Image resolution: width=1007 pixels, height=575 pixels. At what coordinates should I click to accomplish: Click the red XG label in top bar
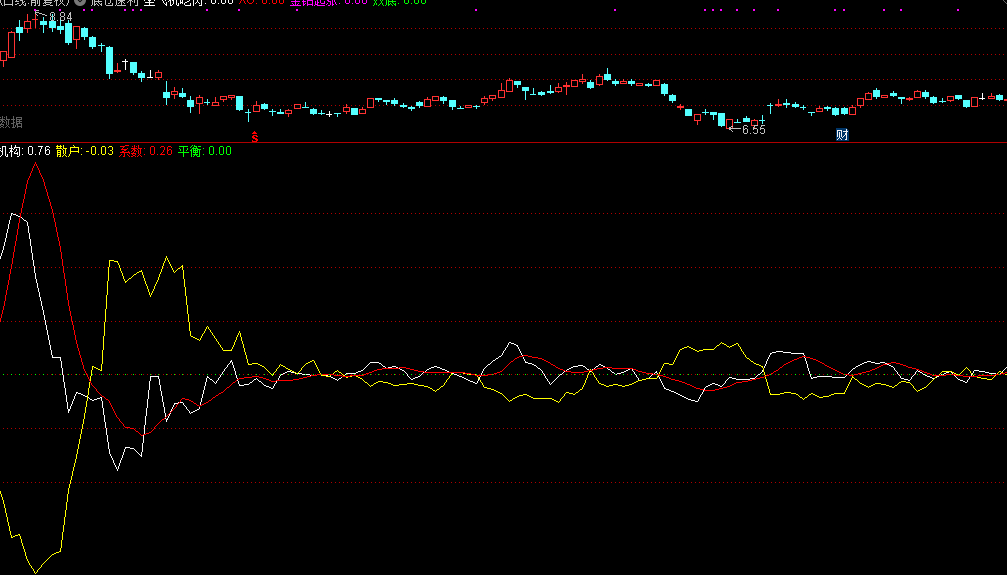click(246, 2)
